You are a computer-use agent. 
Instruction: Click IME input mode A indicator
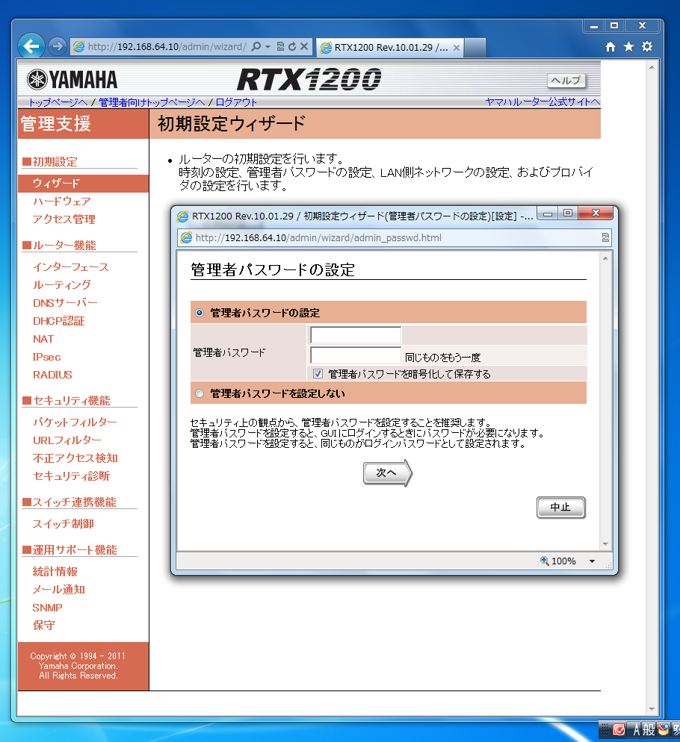pyautogui.click(x=636, y=729)
